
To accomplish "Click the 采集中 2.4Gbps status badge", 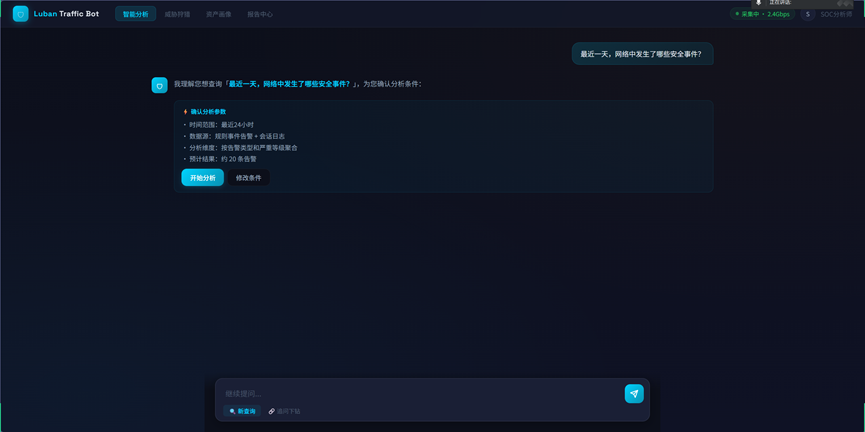I will (x=762, y=14).
